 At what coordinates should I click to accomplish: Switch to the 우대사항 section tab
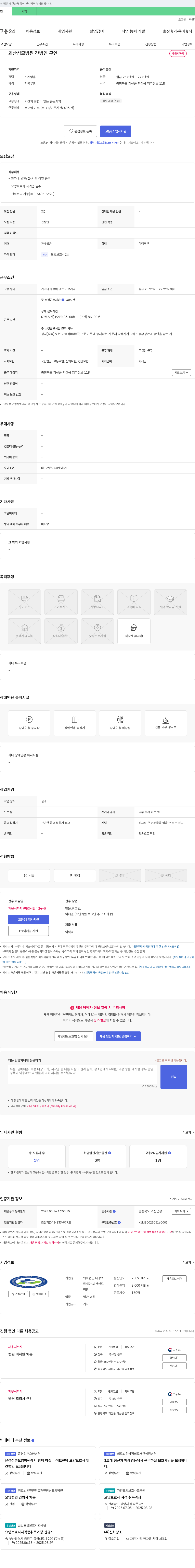pyautogui.click(x=78, y=44)
